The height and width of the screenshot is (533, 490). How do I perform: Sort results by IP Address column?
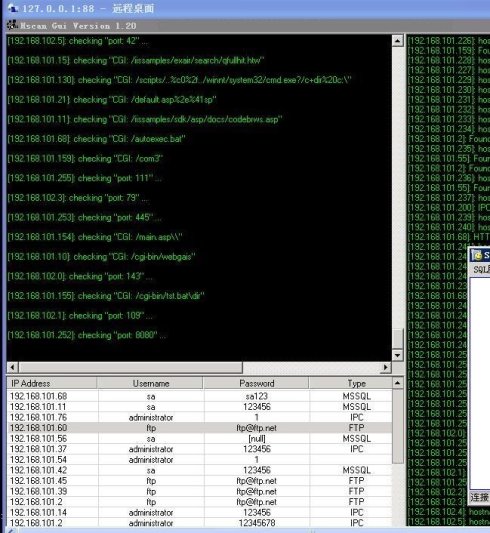52,383
